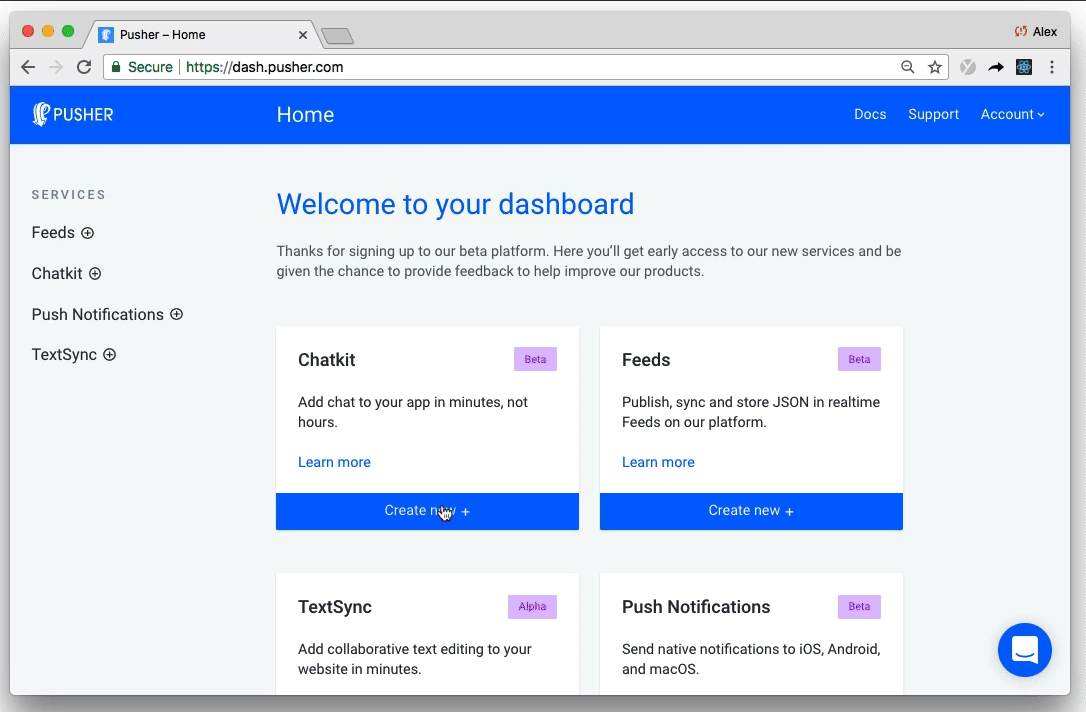Click the secure padlock icon
The image size is (1086, 712).
point(116,67)
